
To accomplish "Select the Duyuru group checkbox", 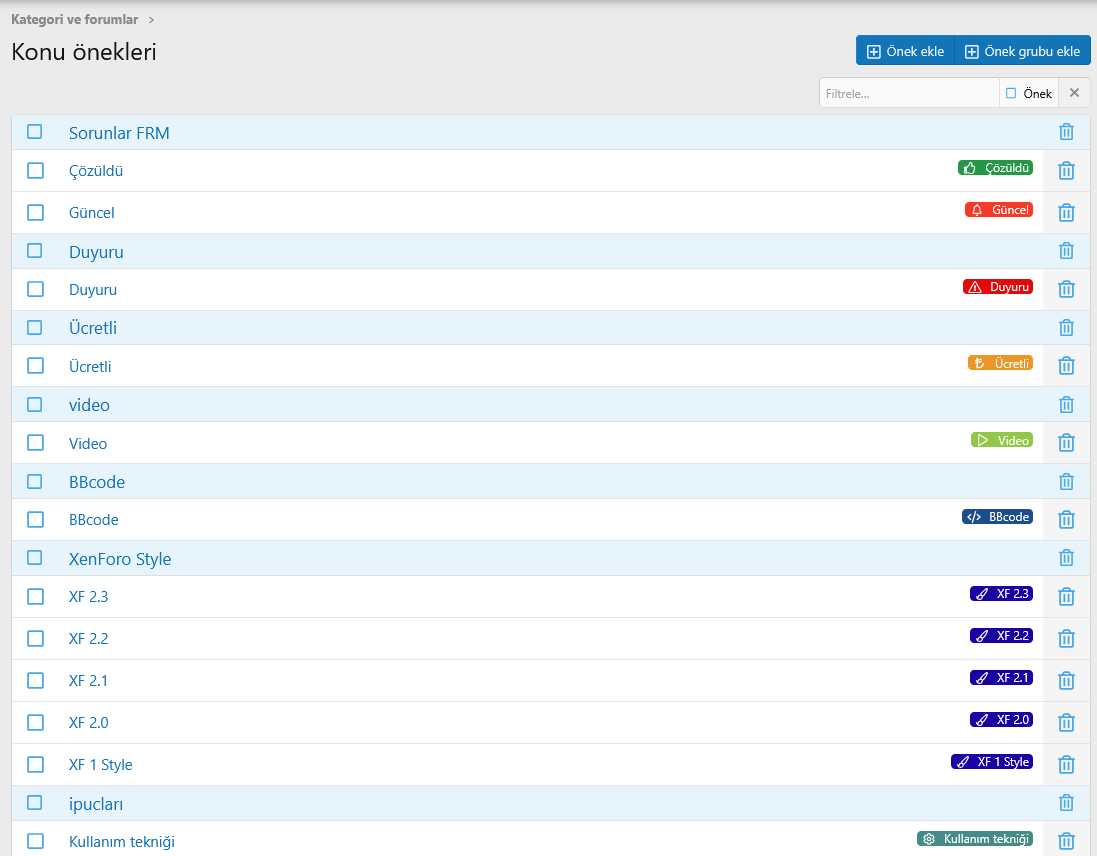I will [x=35, y=251].
